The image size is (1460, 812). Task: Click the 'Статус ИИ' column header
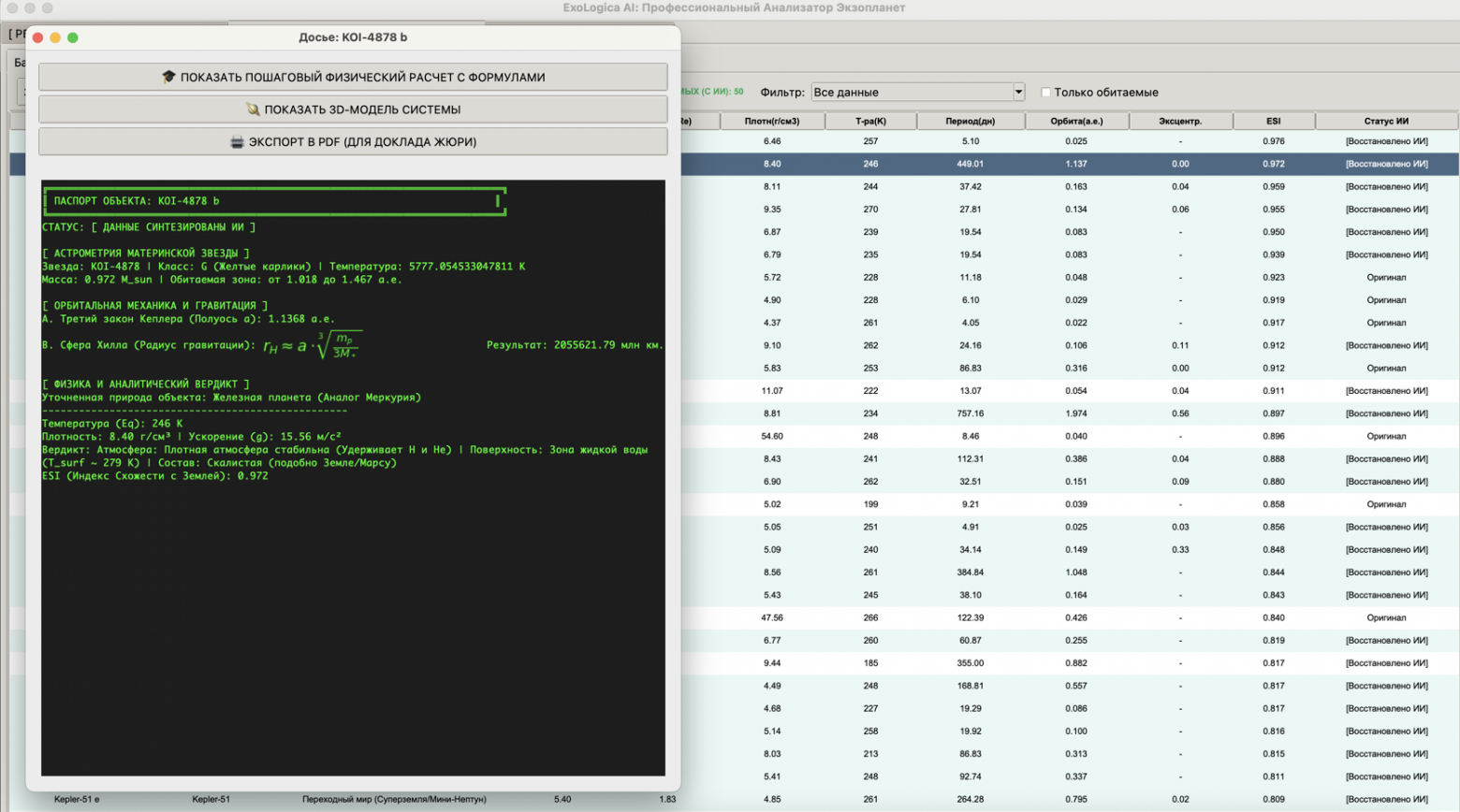[1386, 121]
